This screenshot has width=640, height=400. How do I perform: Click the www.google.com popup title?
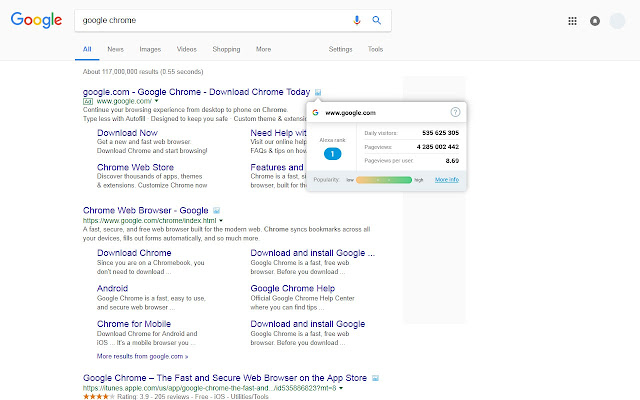(350, 113)
